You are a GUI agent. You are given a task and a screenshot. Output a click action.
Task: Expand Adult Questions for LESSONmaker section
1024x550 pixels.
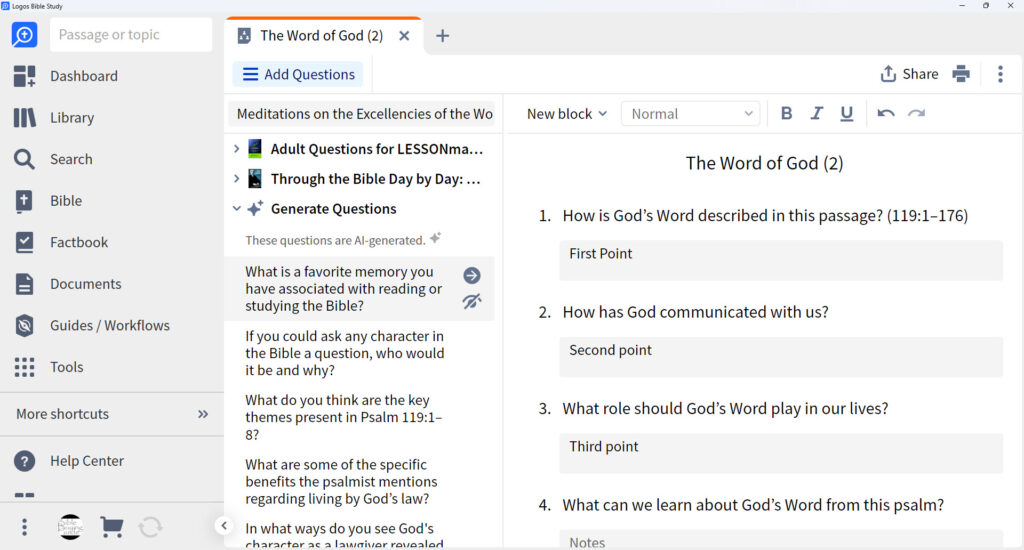236,149
